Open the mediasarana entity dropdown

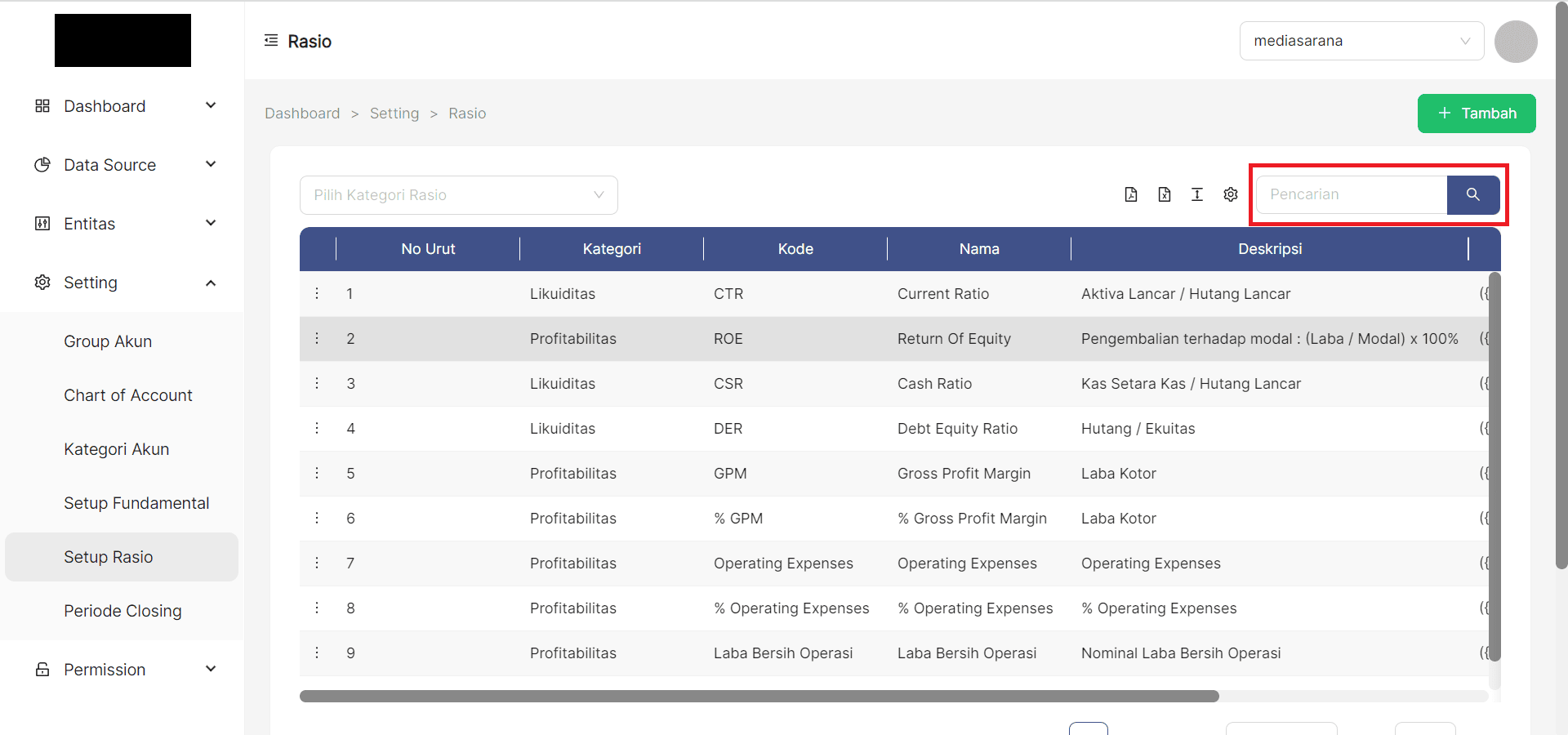pyautogui.click(x=1361, y=41)
